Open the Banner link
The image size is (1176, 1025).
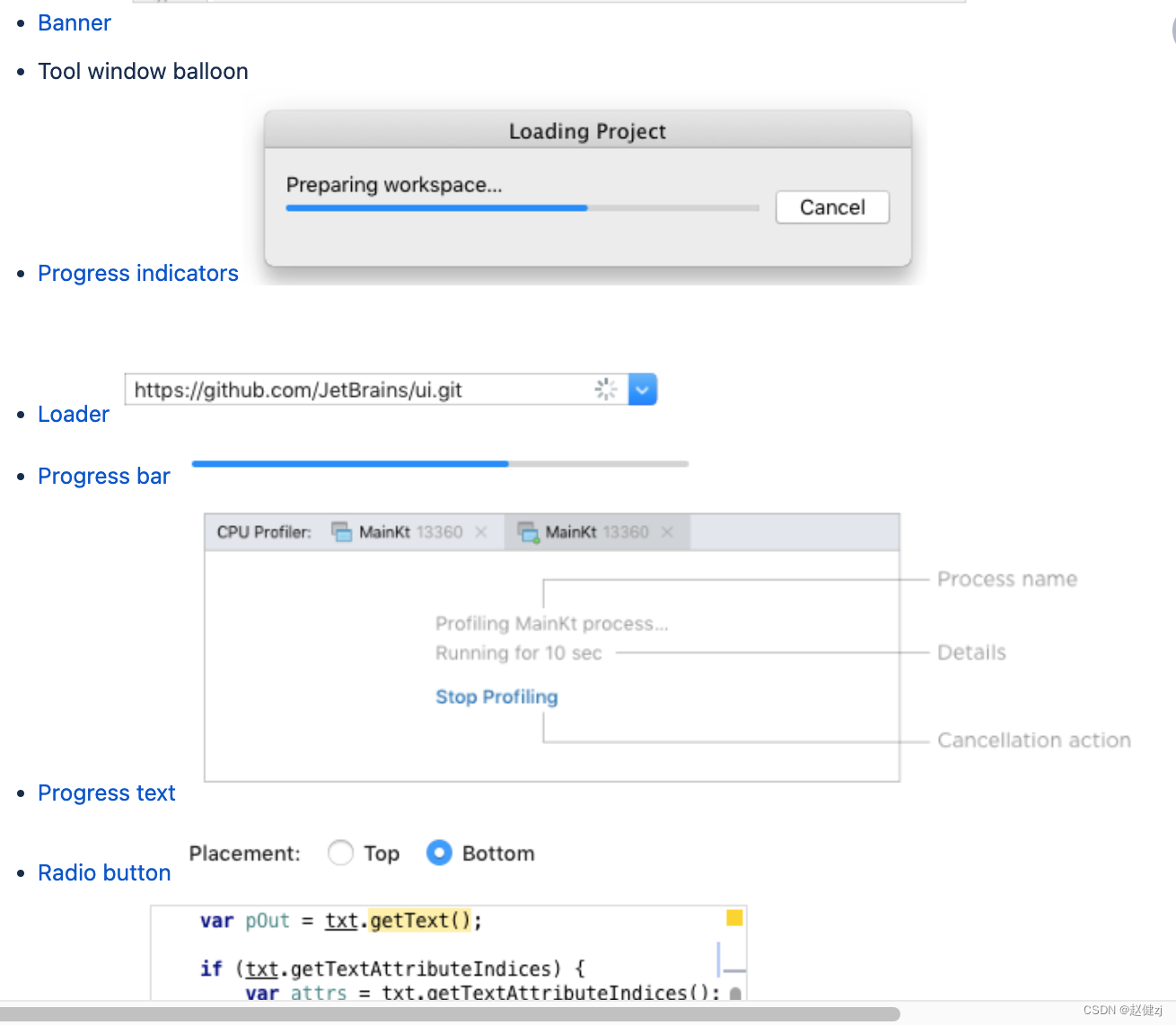click(x=75, y=23)
